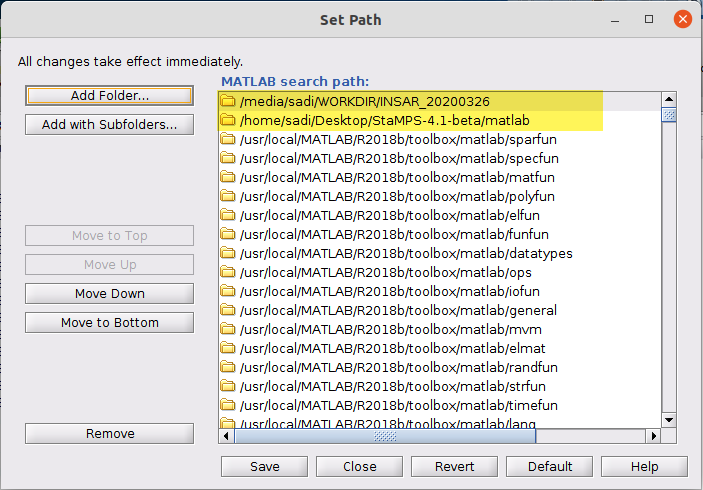703x490 pixels.
Task: Click the vertical scrollbar thumb
Action: 669,115
